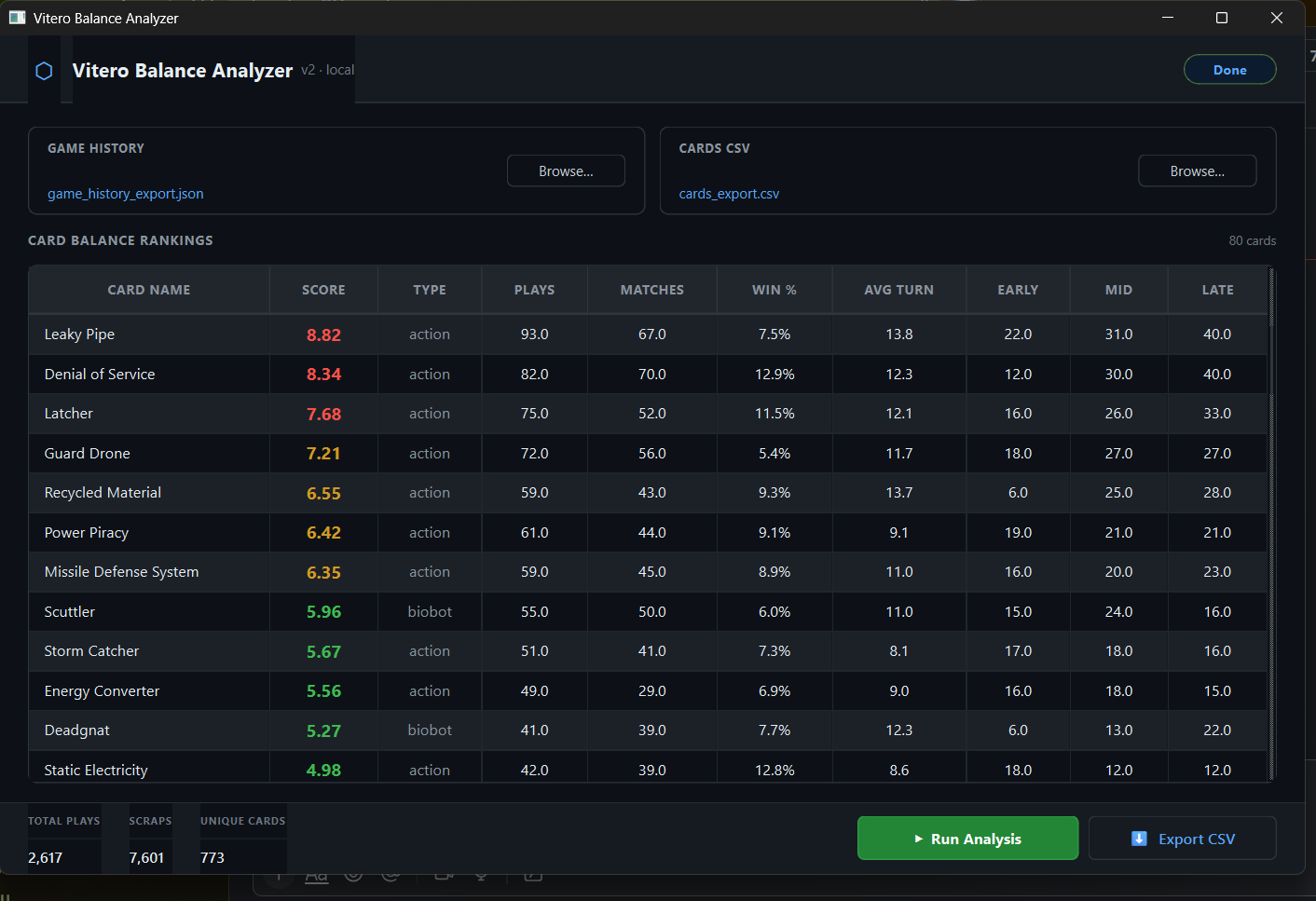This screenshot has height=901, width=1316.
Task: Browse for a cards CSV file
Action: coord(1197,171)
